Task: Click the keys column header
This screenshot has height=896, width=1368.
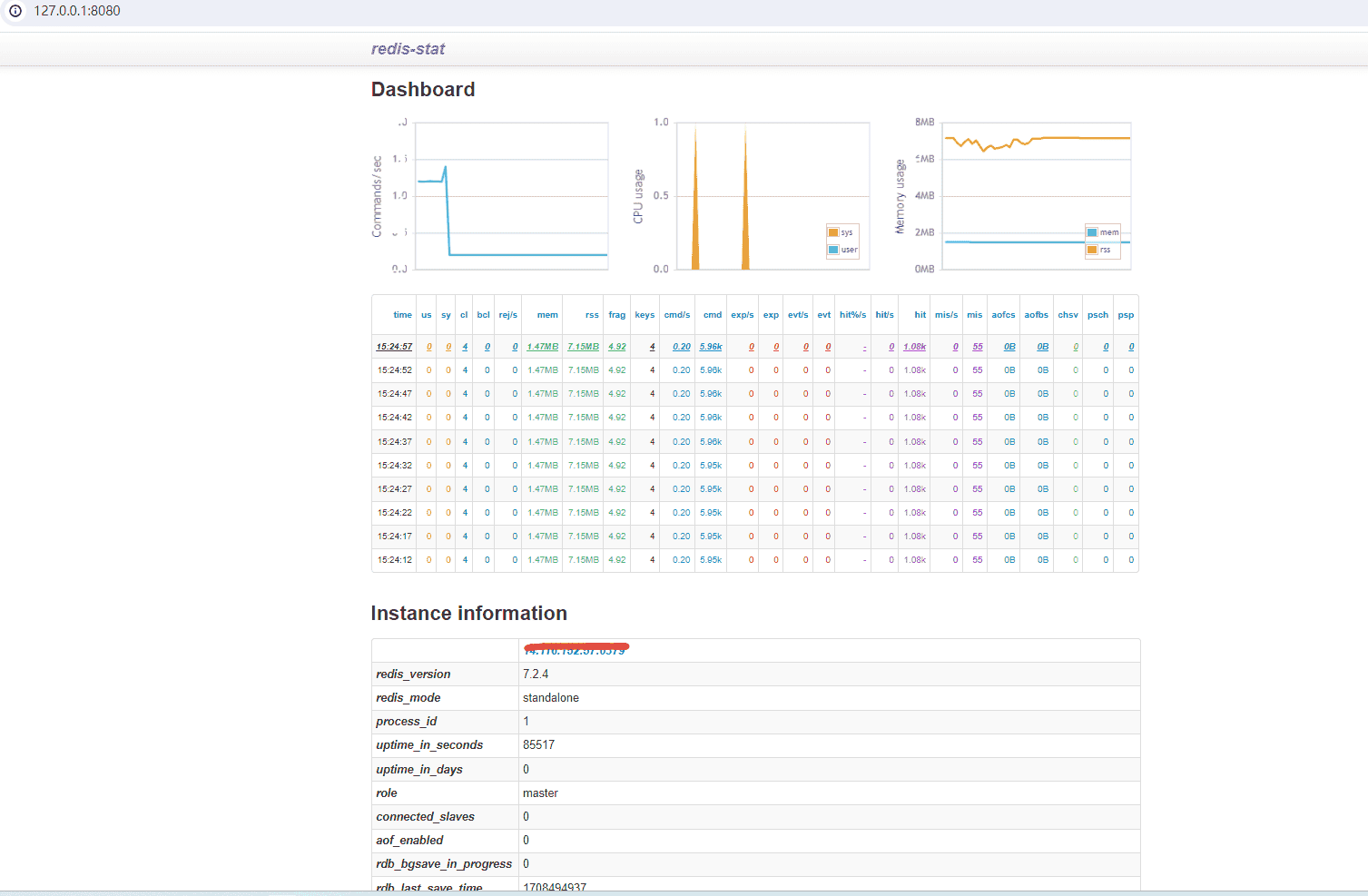Action: click(645, 315)
